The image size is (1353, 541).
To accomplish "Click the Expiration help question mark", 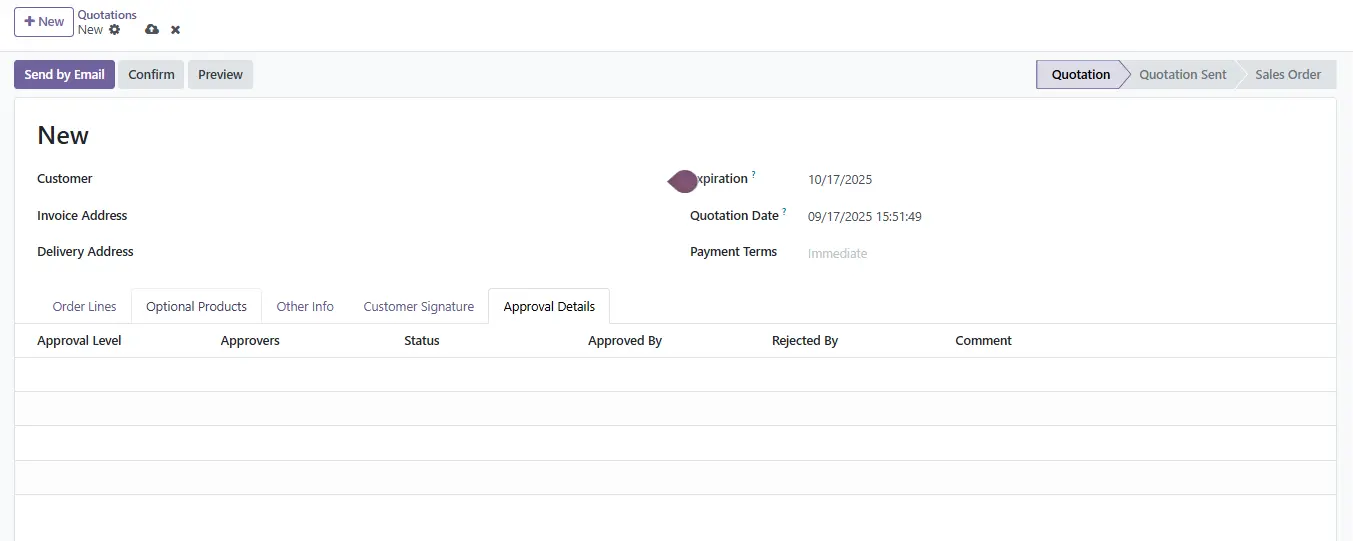I will (753, 175).
